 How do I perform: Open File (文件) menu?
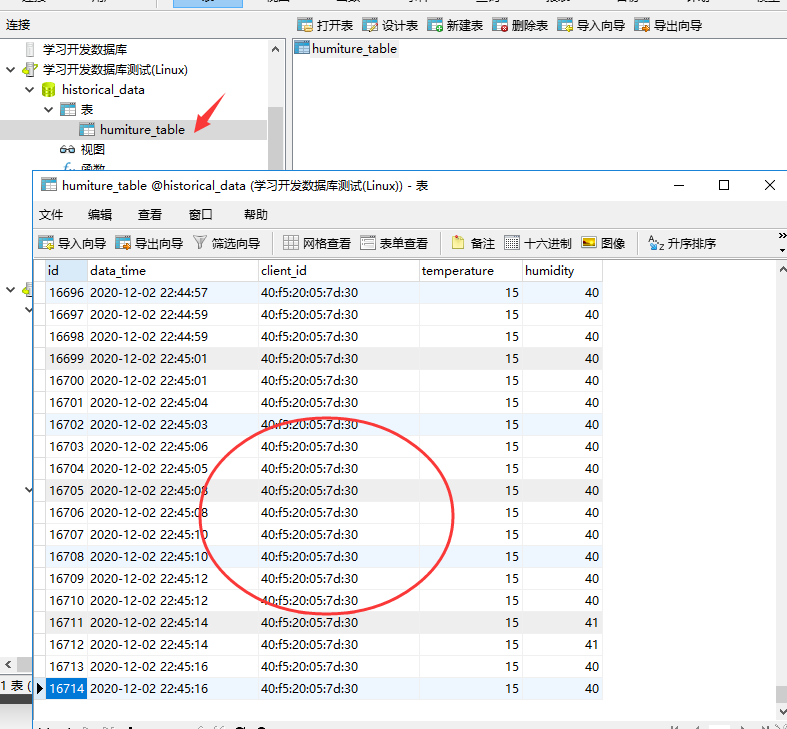coord(51,214)
